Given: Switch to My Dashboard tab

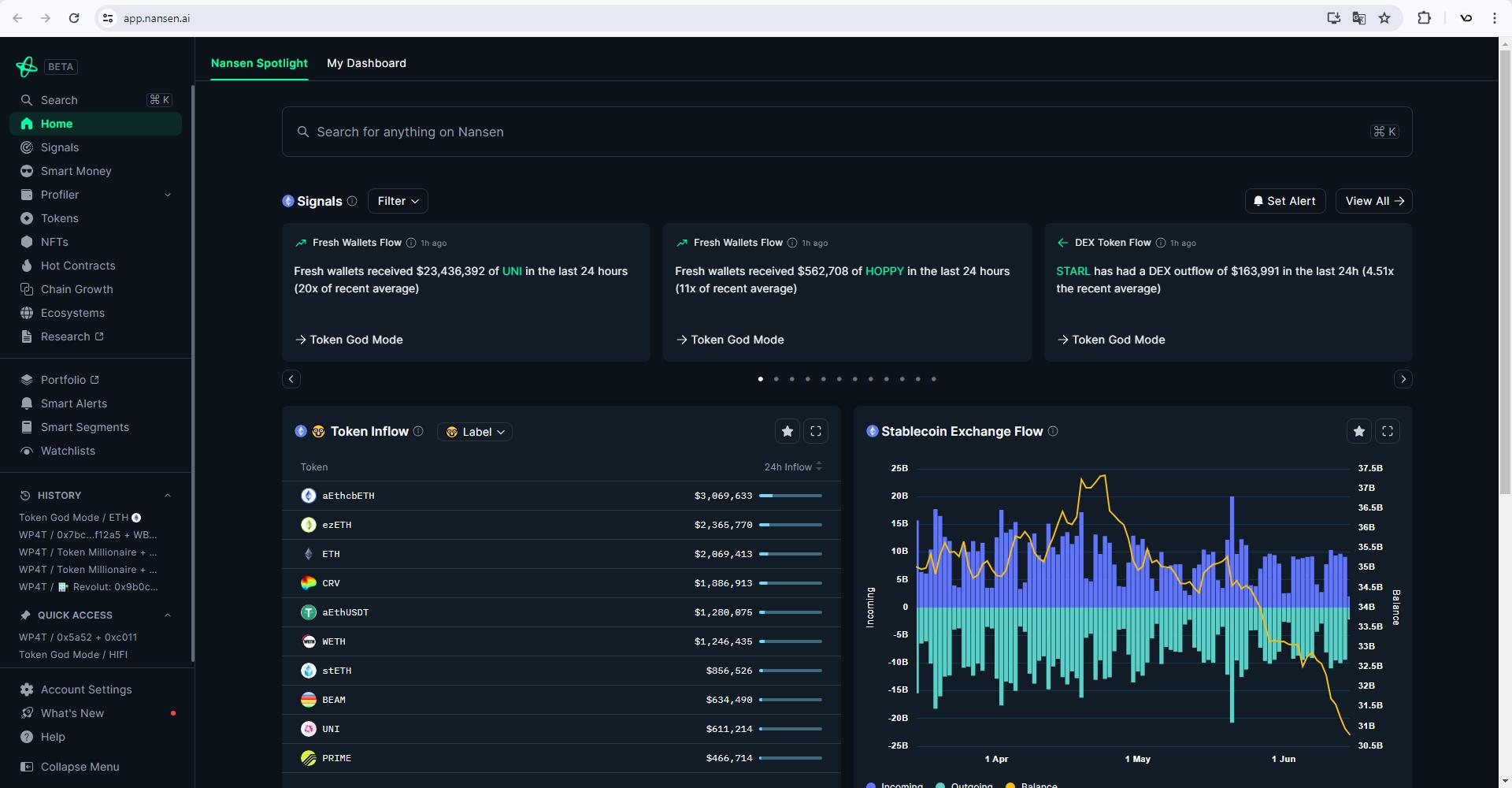Looking at the screenshot, I should pyautogui.click(x=366, y=63).
